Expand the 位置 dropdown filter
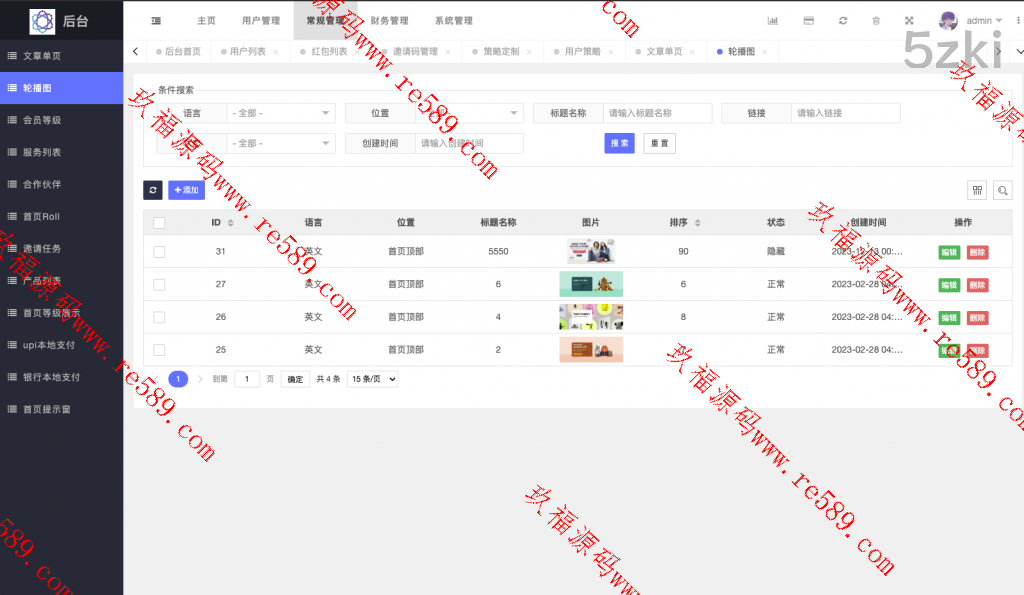1024x595 pixels. (469, 113)
